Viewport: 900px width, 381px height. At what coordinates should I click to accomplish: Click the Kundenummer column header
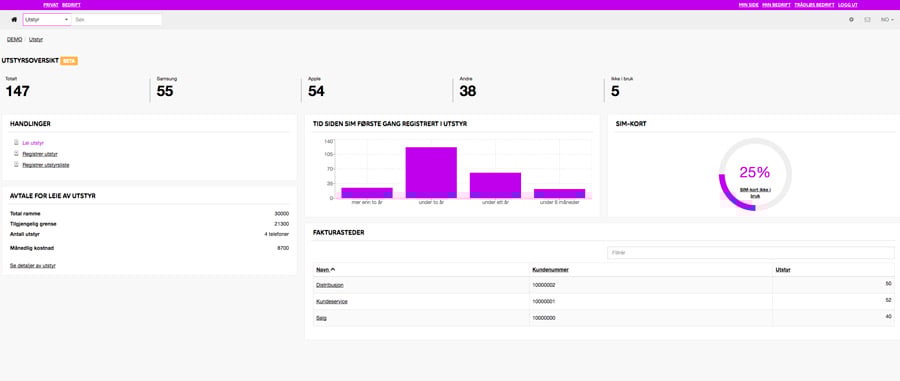click(550, 269)
